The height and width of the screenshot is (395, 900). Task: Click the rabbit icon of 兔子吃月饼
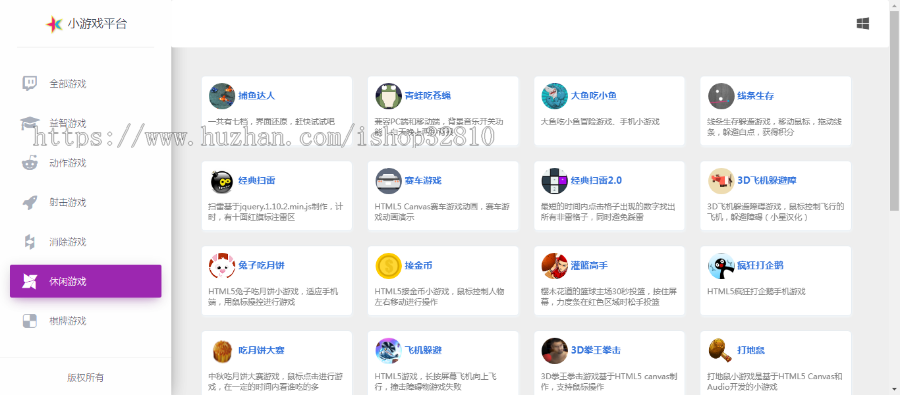coord(222,266)
